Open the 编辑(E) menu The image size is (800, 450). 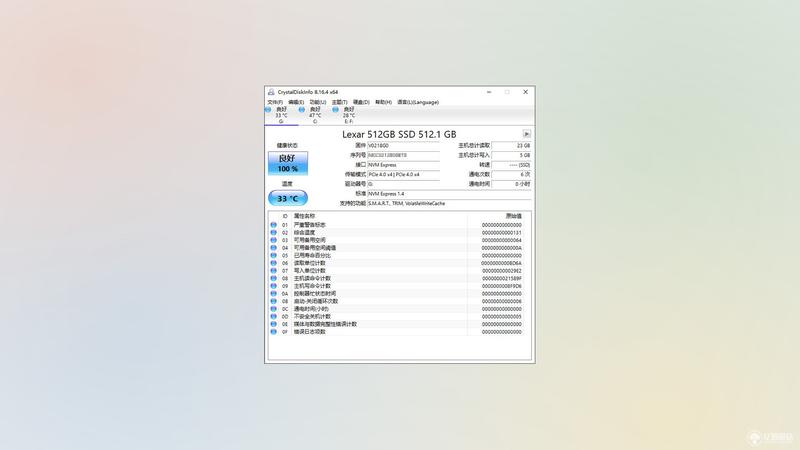point(296,102)
